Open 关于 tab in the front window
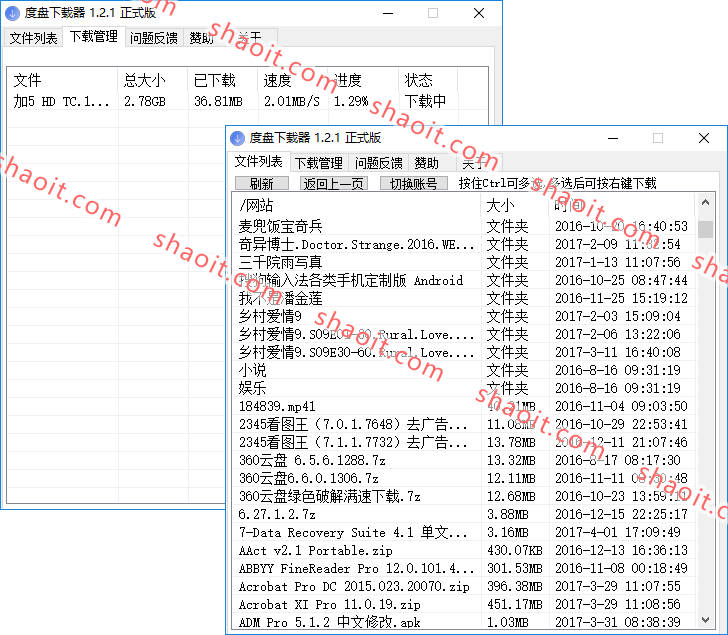This screenshot has width=728, height=635. coord(478,163)
